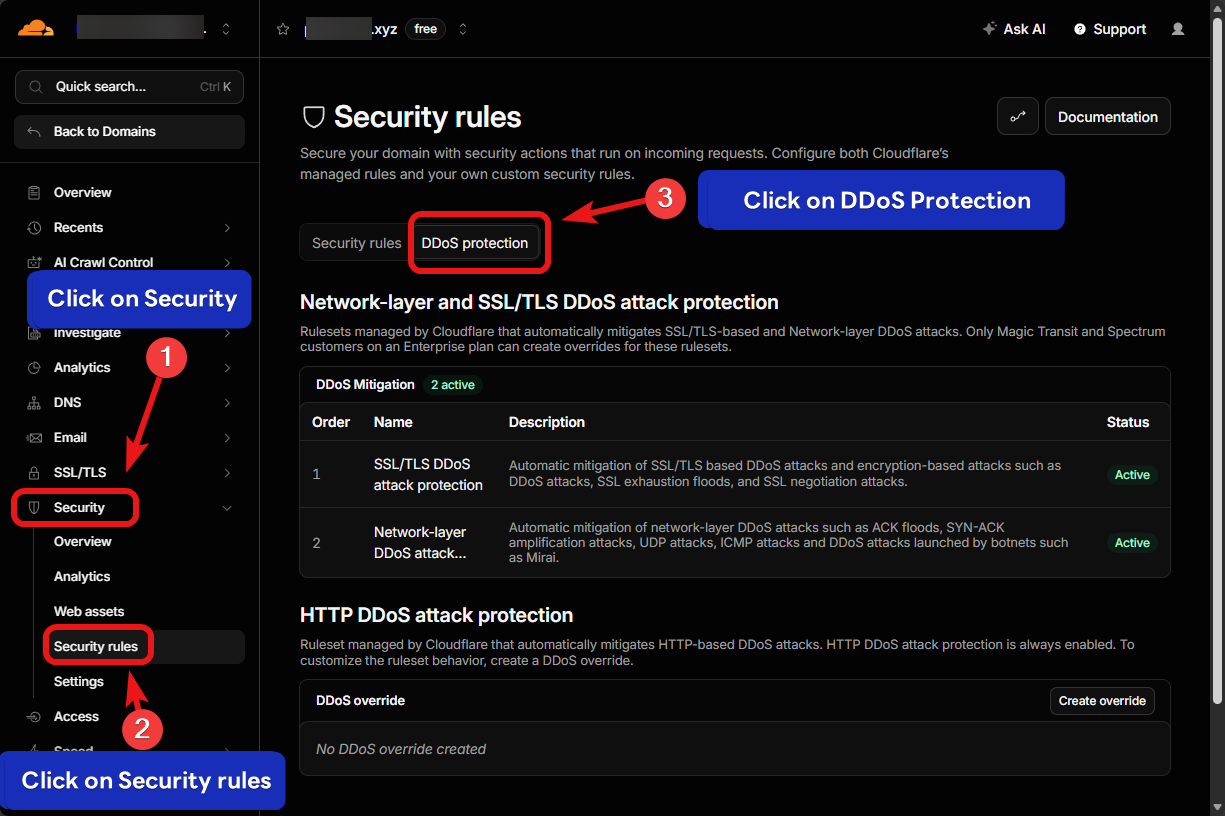1225x816 pixels.
Task: Open the domain selector dropdown arrows
Action: coord(462,29)
